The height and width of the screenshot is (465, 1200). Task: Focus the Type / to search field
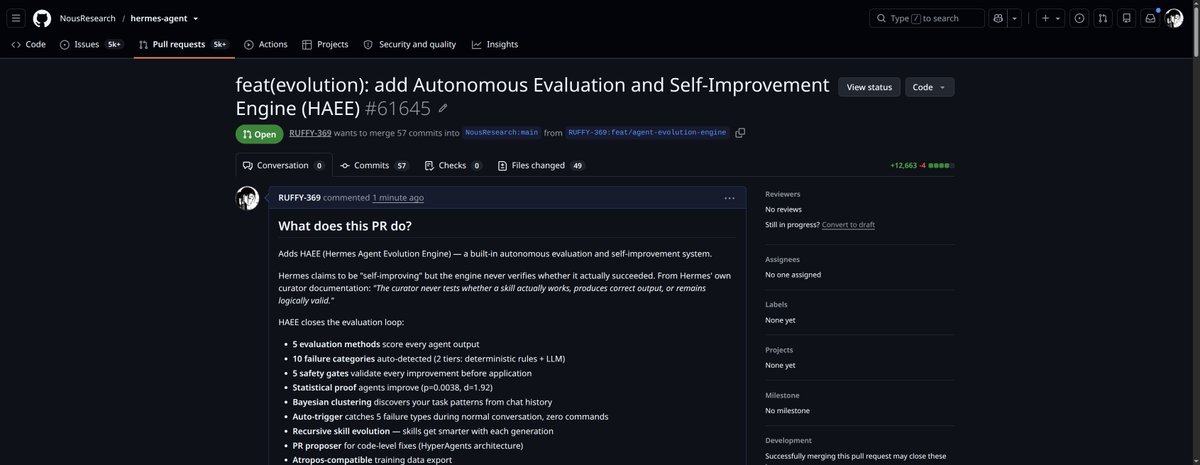coord(927,18)
